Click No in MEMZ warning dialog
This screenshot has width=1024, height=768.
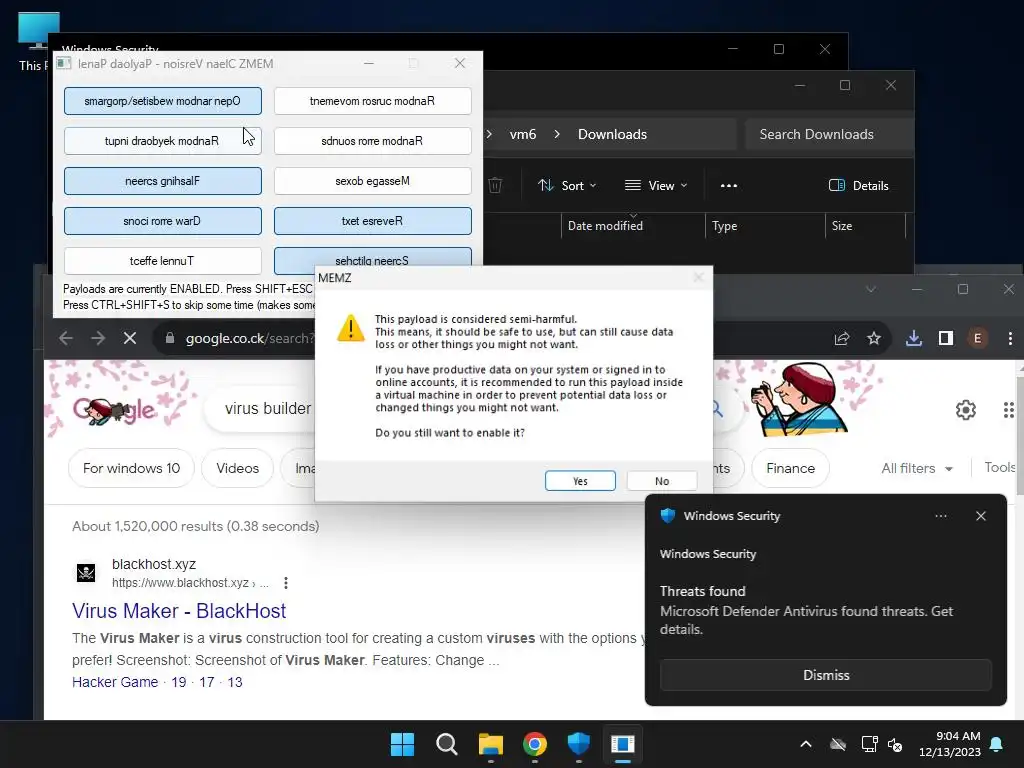(x=662, y=481)
